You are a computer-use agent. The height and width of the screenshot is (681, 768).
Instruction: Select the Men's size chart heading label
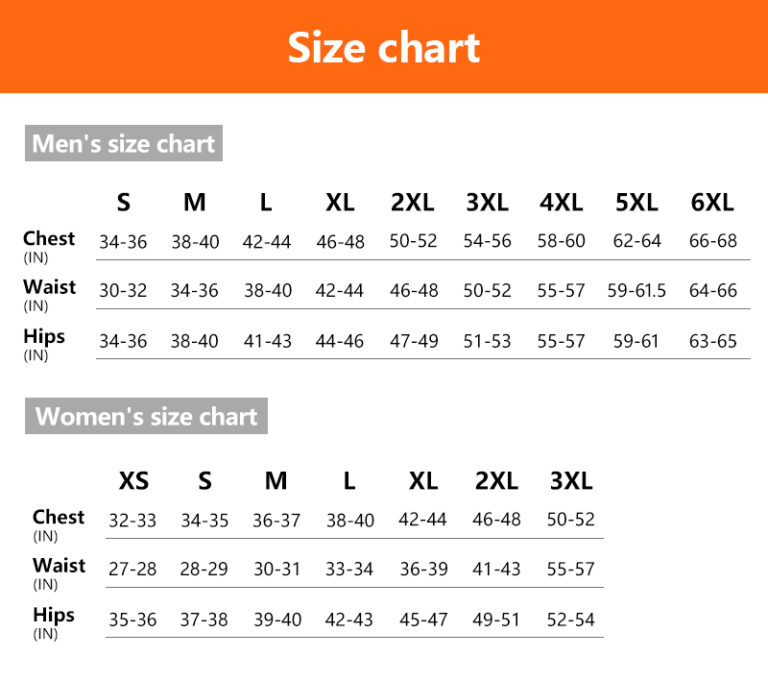coord(123,144)
